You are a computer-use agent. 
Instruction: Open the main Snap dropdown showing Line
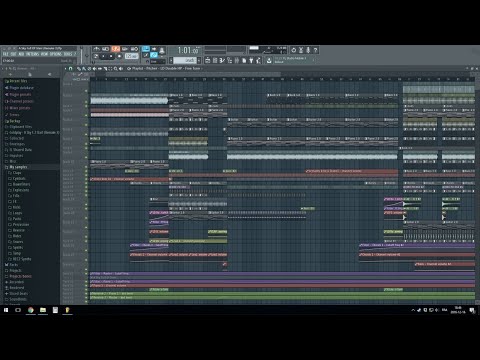pos(157,62)
